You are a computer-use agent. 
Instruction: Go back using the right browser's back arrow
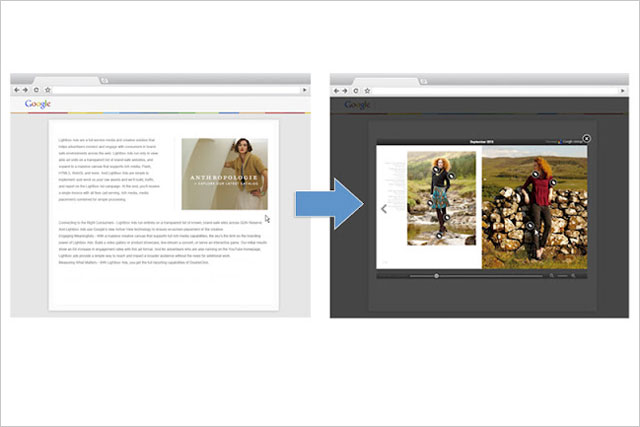(336, 91)
